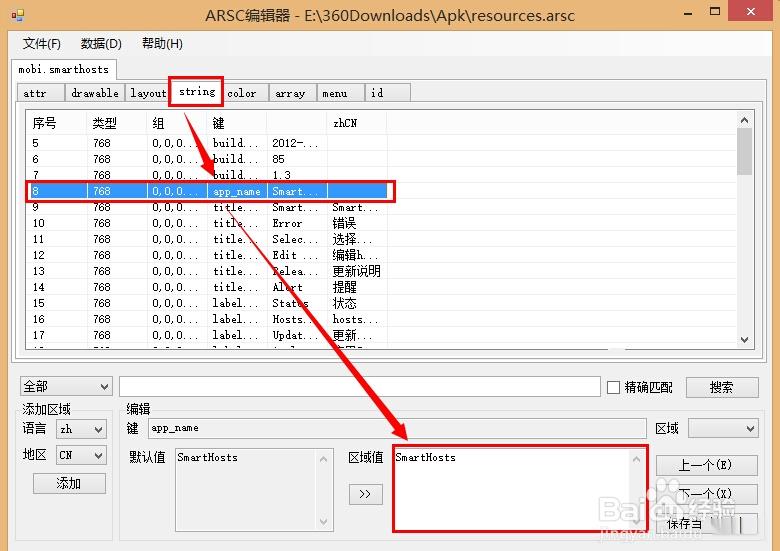Select the mobi.smarthosts package tab
The width and height of the screenshot is (780, 551).
pyautogui.click(x=64, y=70)
